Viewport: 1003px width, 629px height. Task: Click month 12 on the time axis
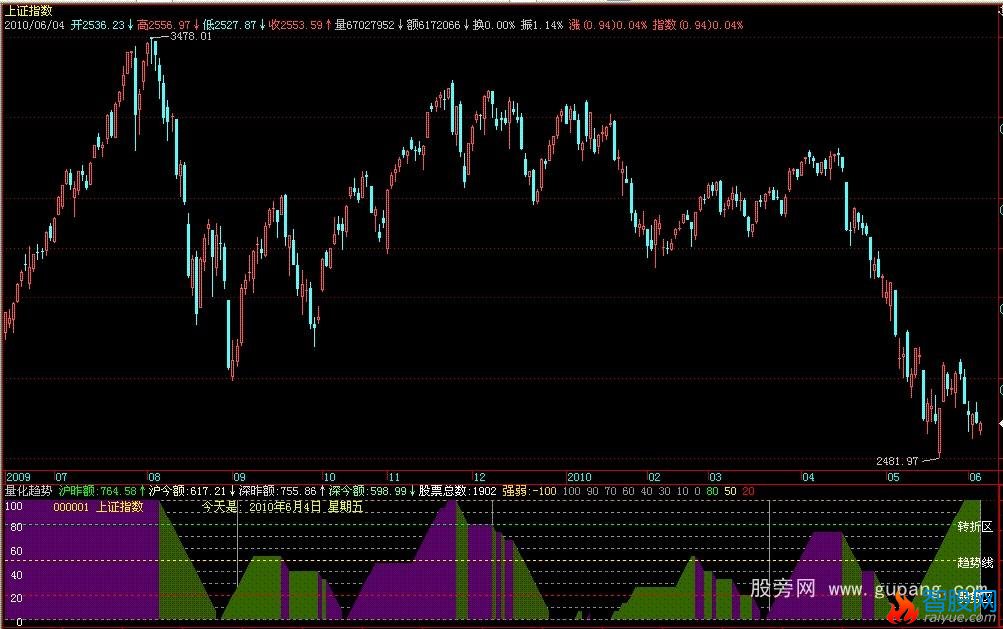[479, 477]
